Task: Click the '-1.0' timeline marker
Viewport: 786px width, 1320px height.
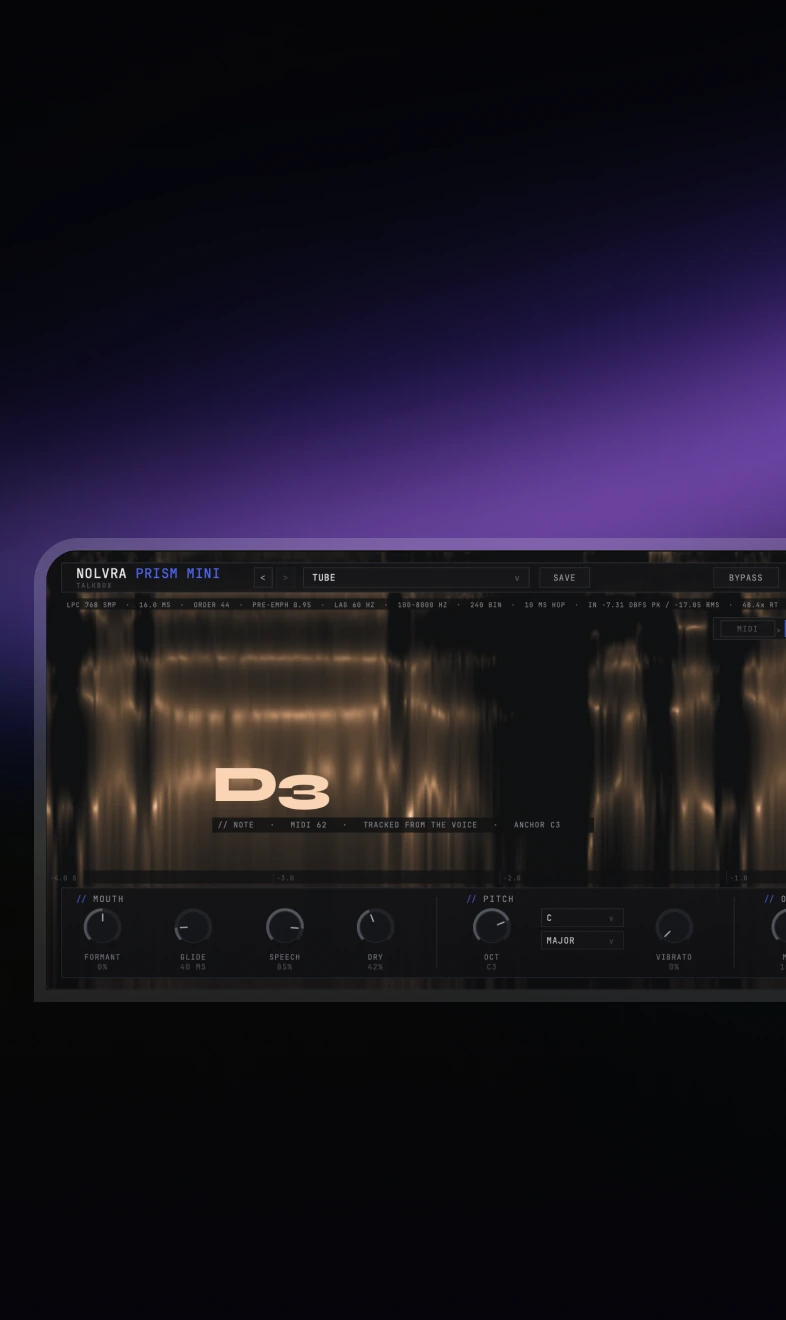Action: 739,878
